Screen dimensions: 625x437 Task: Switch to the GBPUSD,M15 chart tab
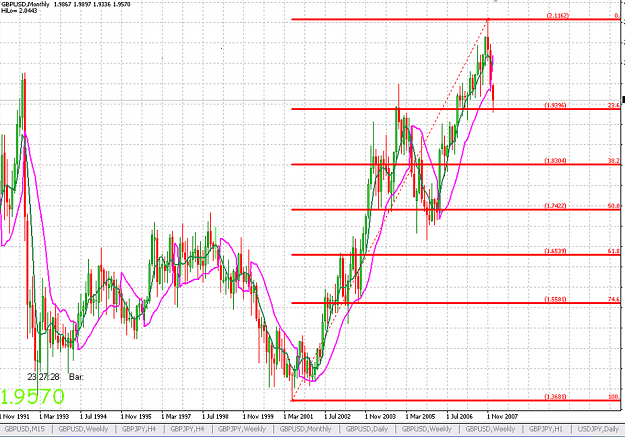tap(24, 429)
